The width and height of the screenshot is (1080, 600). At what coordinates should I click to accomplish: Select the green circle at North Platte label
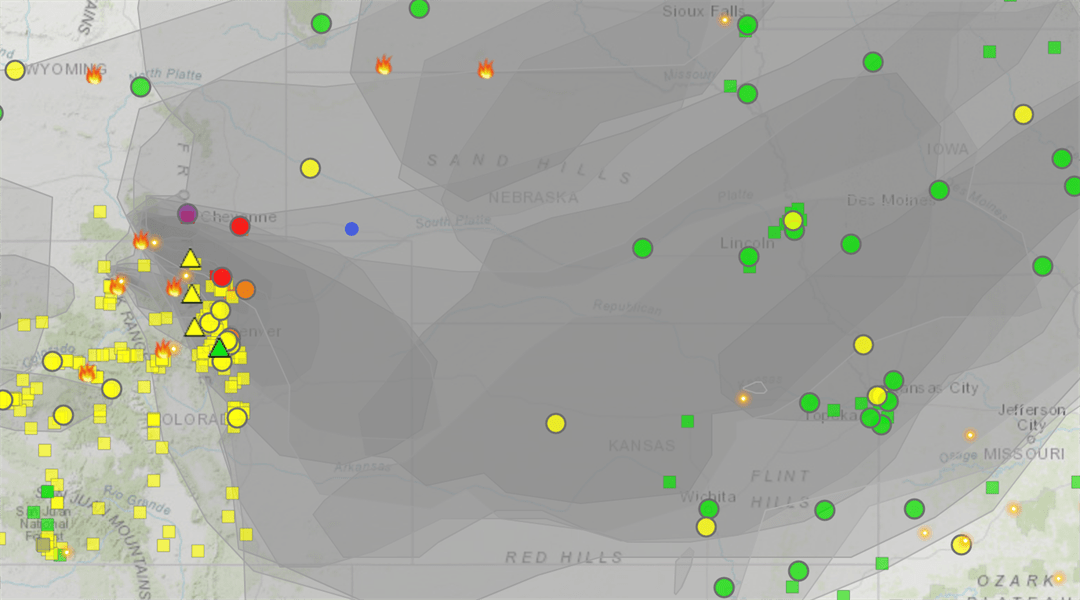pyautogui.click(x=141, y=87)
